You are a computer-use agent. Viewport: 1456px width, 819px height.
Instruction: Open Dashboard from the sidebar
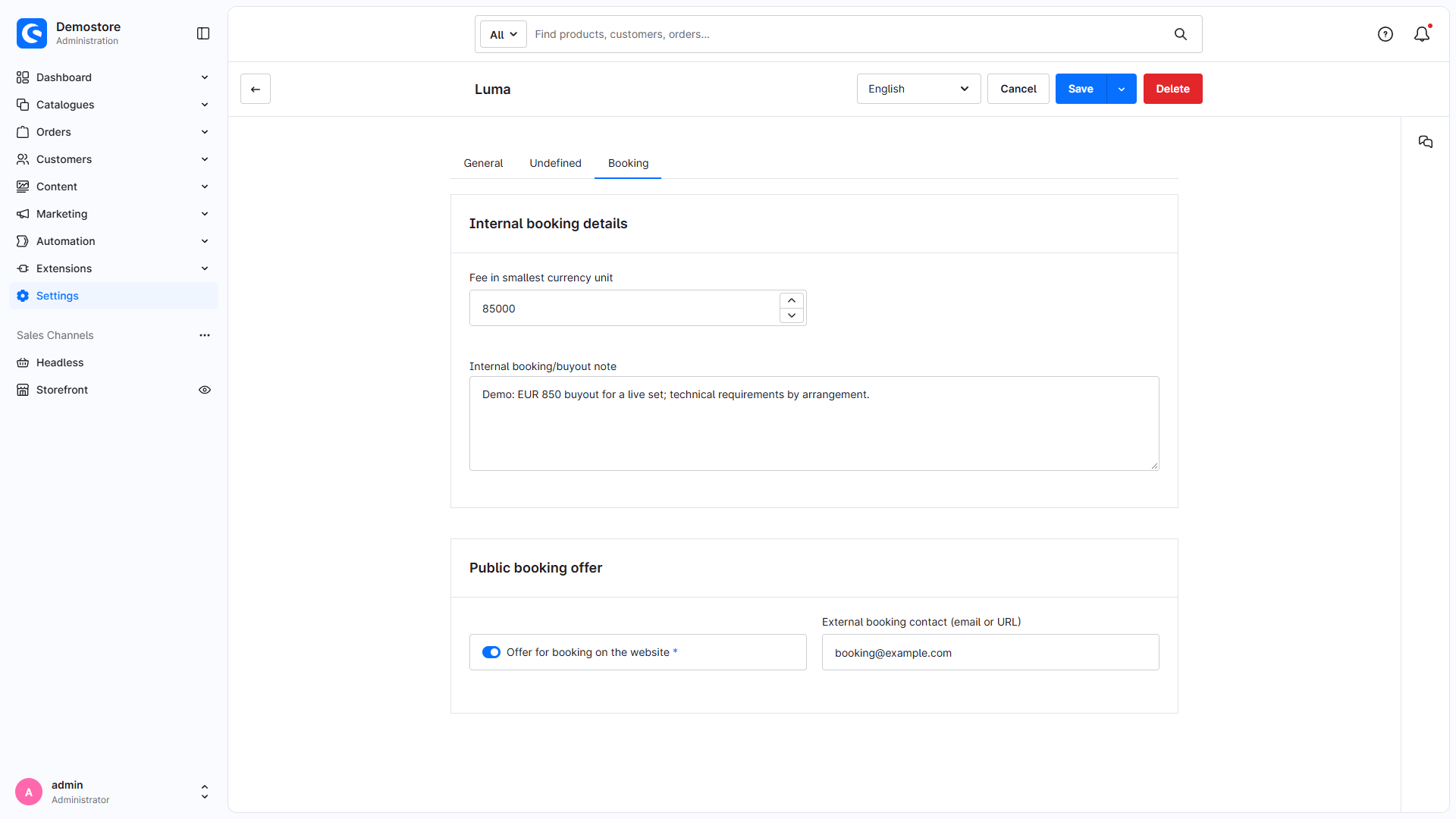(x=64, y=77)
